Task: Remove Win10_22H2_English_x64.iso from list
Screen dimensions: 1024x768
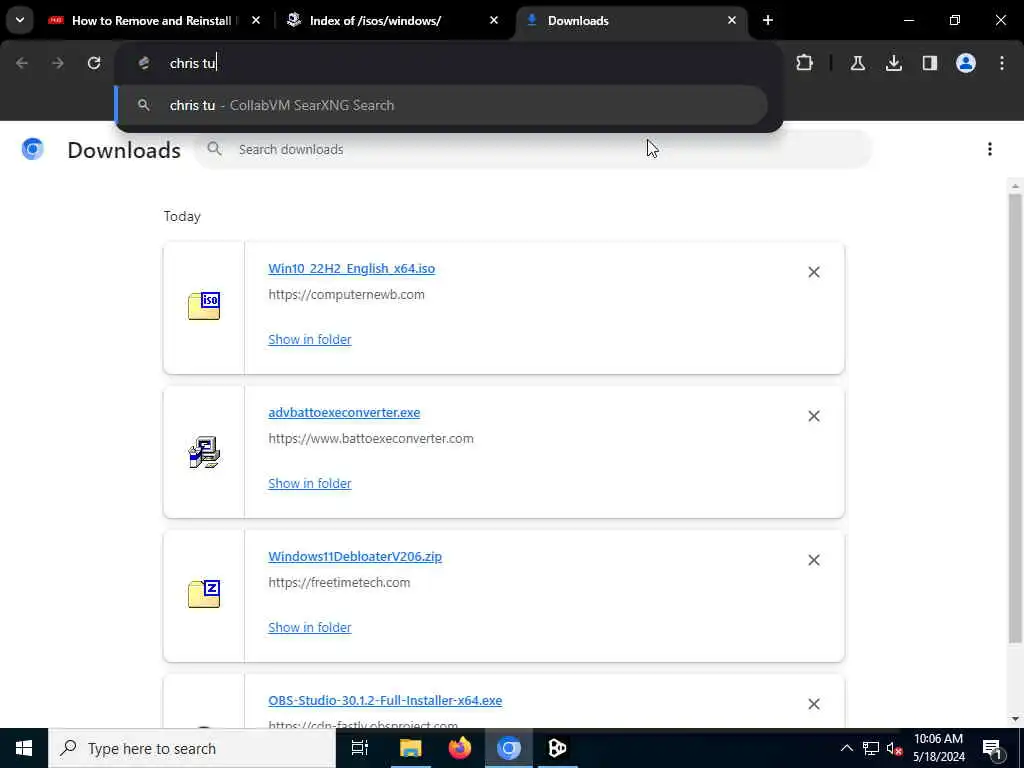Action: point(814,272)
